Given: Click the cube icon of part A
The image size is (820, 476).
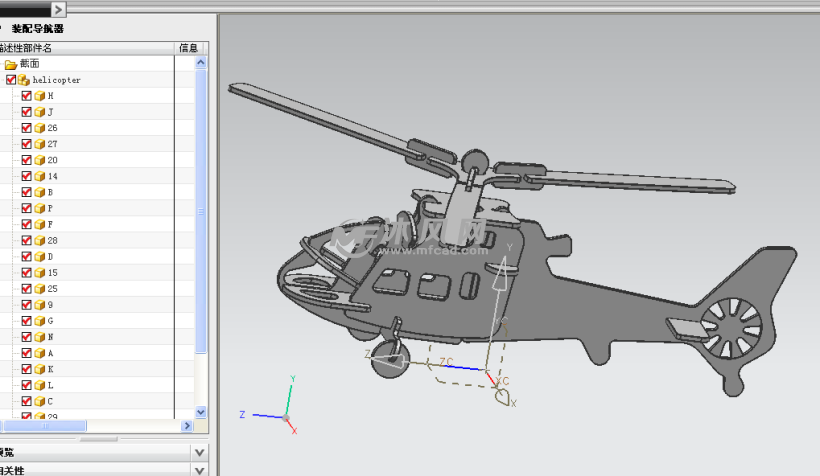Looking at the screenshot, I should tap(40, 354).
